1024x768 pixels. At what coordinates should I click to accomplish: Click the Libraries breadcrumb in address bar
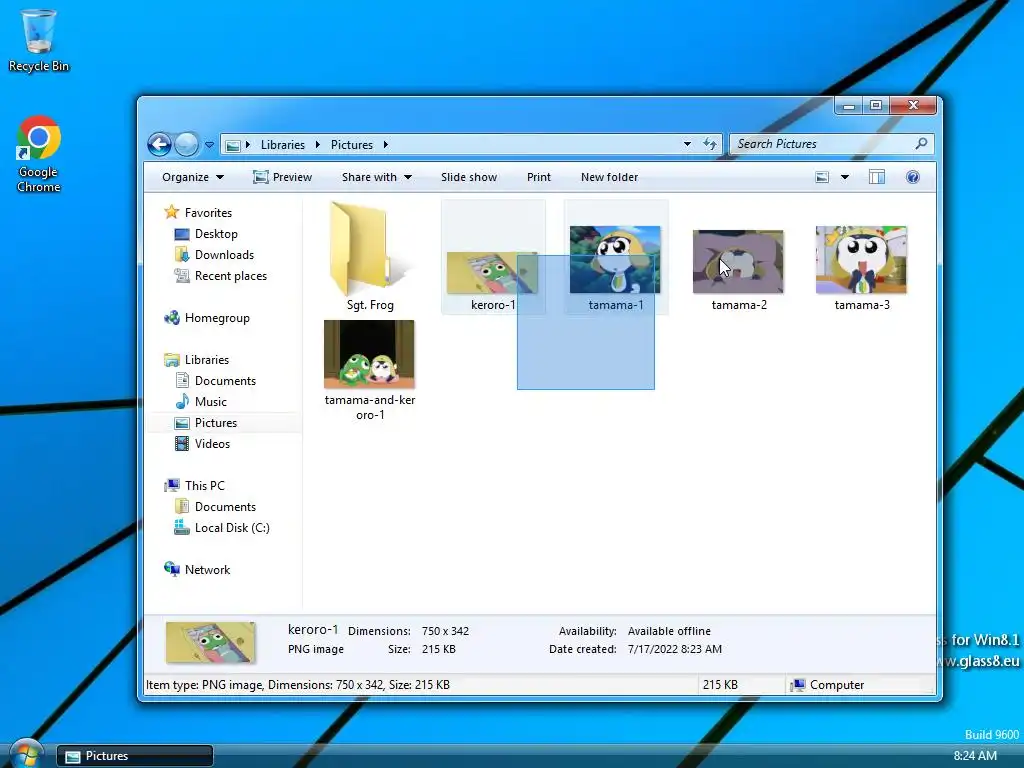283,145
